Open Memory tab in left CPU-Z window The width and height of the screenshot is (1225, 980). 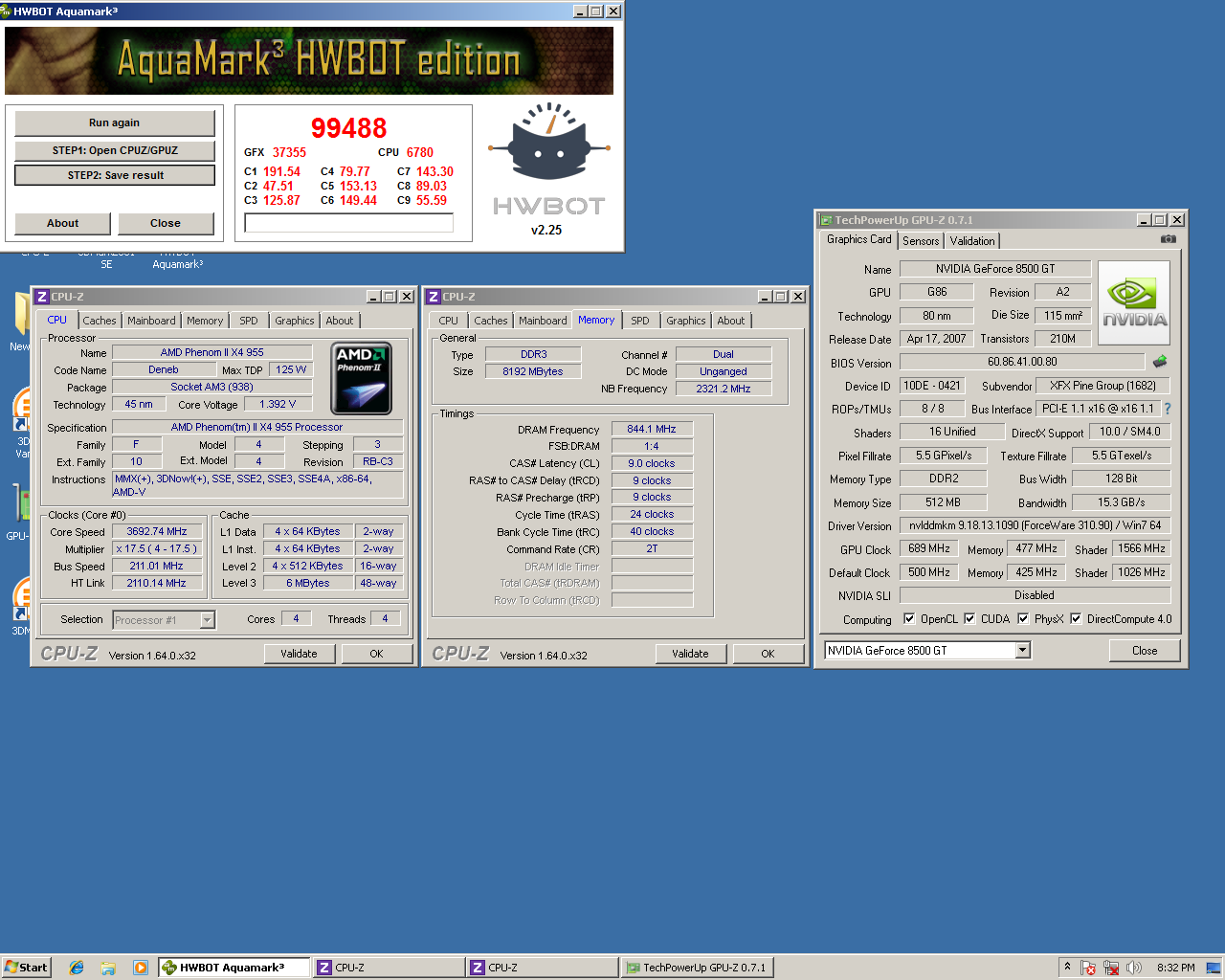(205, 321)
